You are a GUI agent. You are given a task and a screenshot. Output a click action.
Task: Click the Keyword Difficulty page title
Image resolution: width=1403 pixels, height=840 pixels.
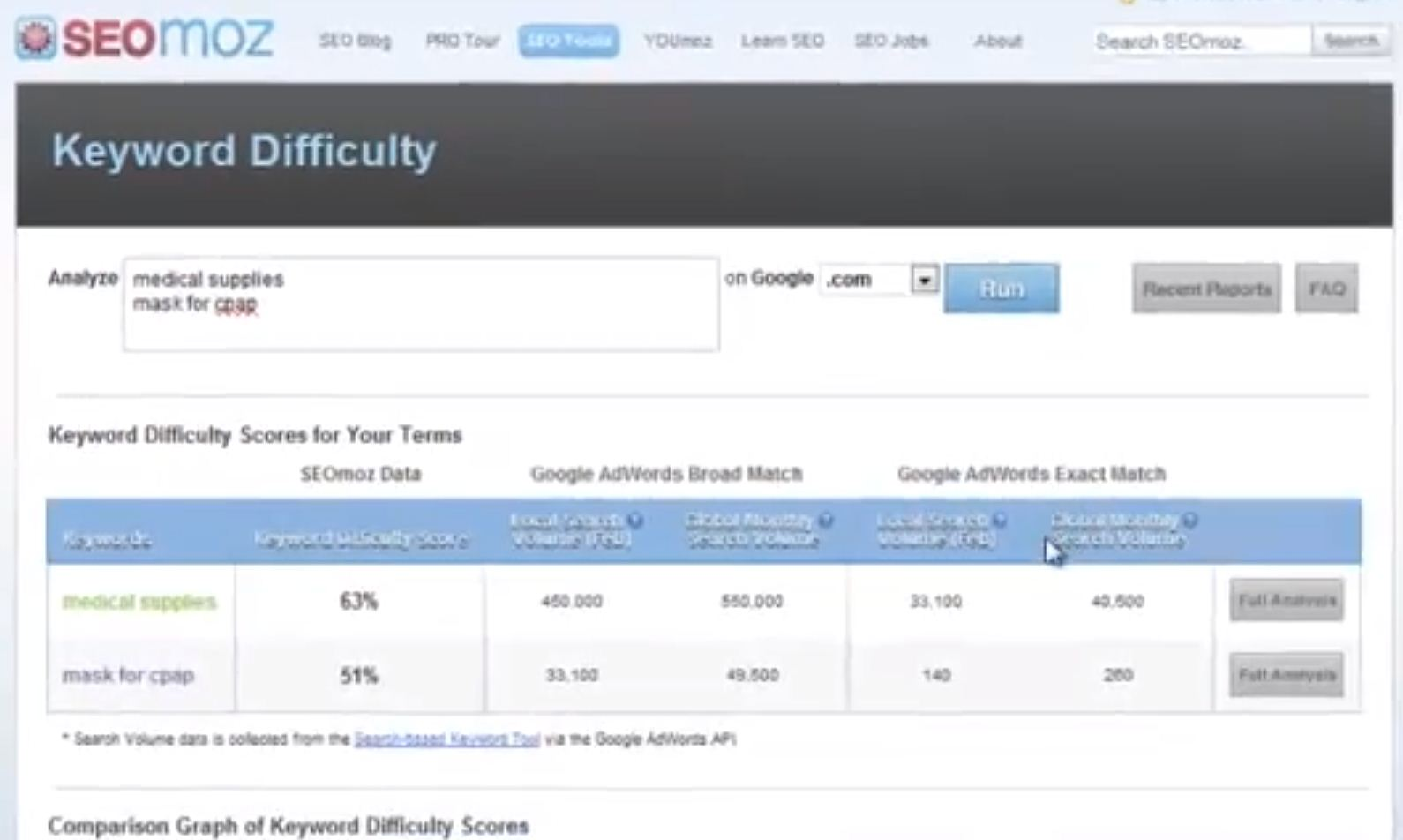(244, 151)
